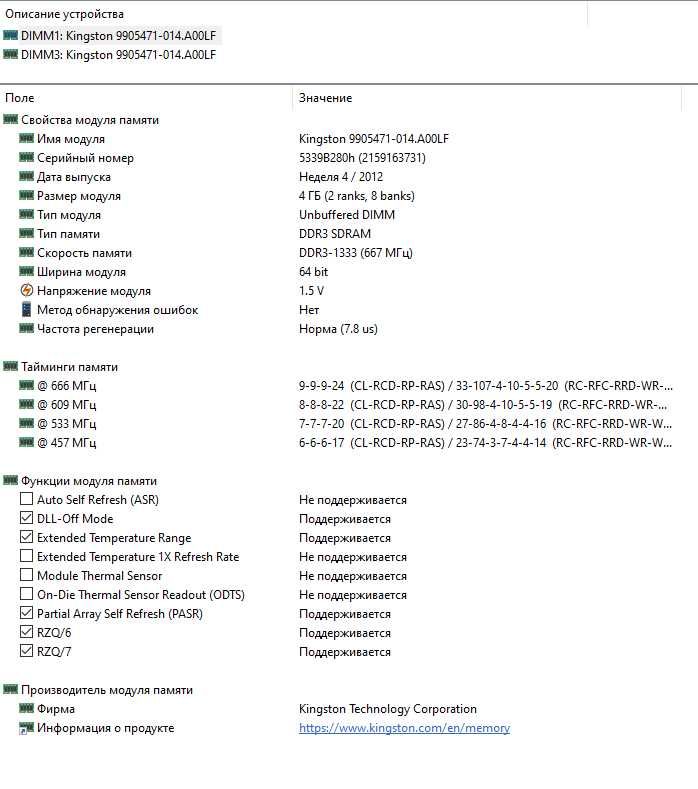Viewport: 698px width, 789px height.
Task: Click icon beside Тип модуля
Action: tap(26, 214)
